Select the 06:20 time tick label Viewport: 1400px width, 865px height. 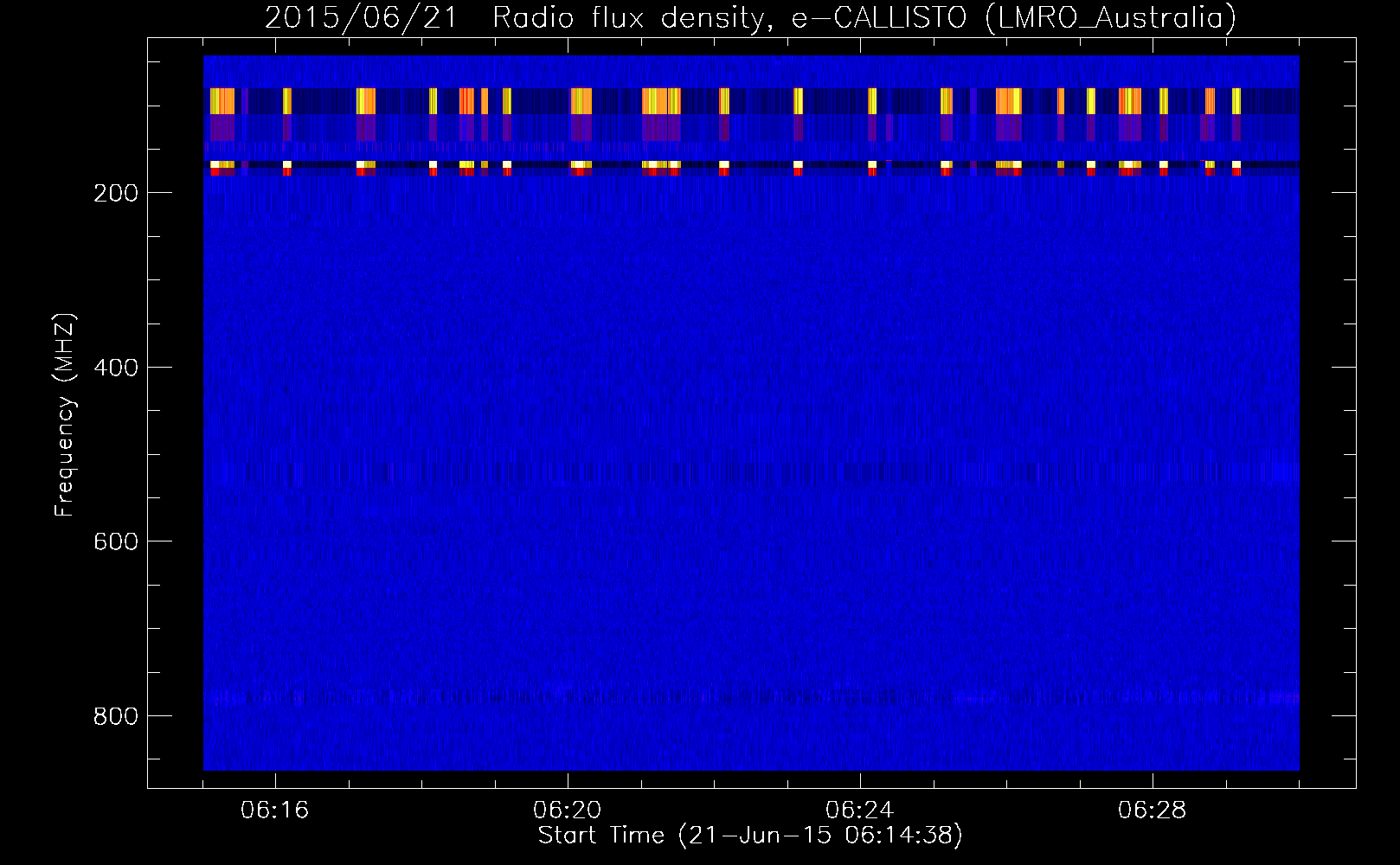coord(568,811)
